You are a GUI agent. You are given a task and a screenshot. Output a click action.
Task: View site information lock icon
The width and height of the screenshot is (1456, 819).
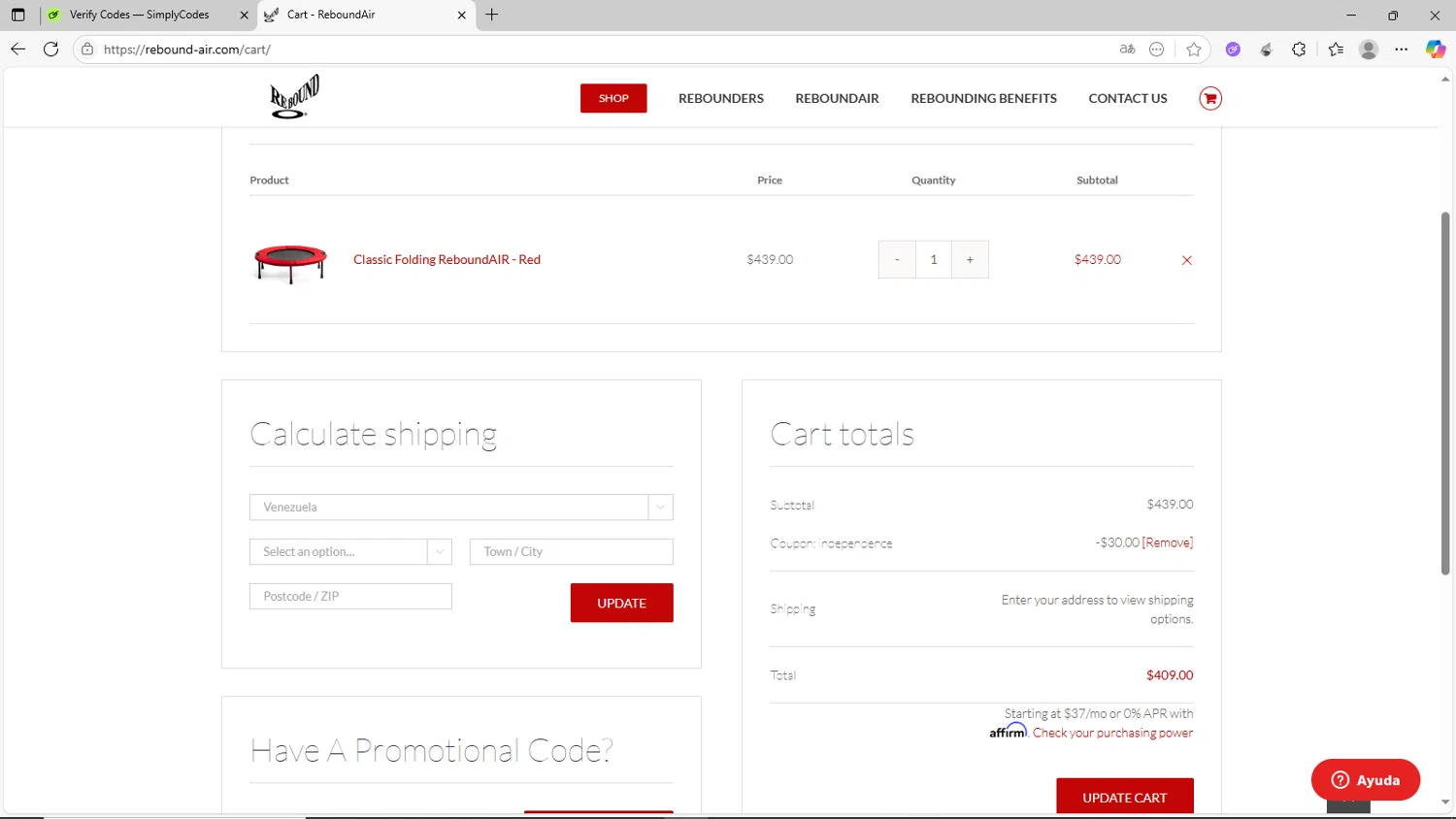click(x=87, y=49)
